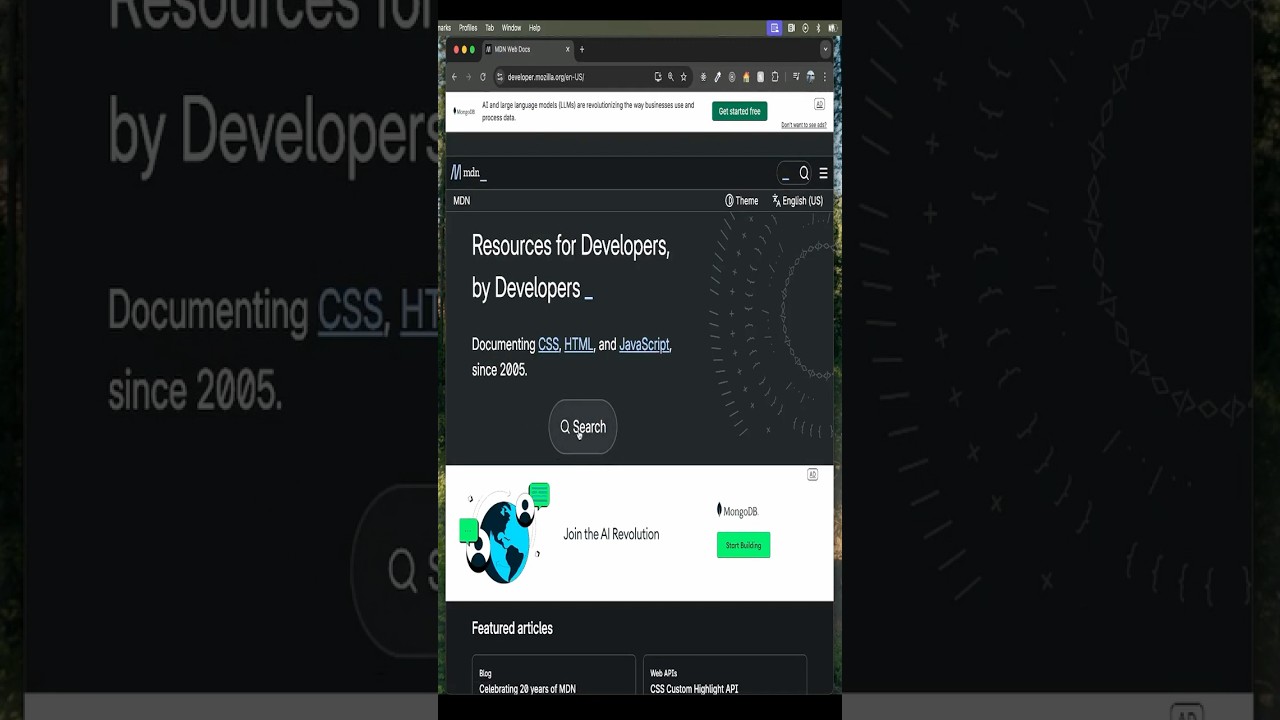This screenshot has height=720, width=1280.
Task: Open the Chrome profile avatar
Action: [x=810, y=77]
